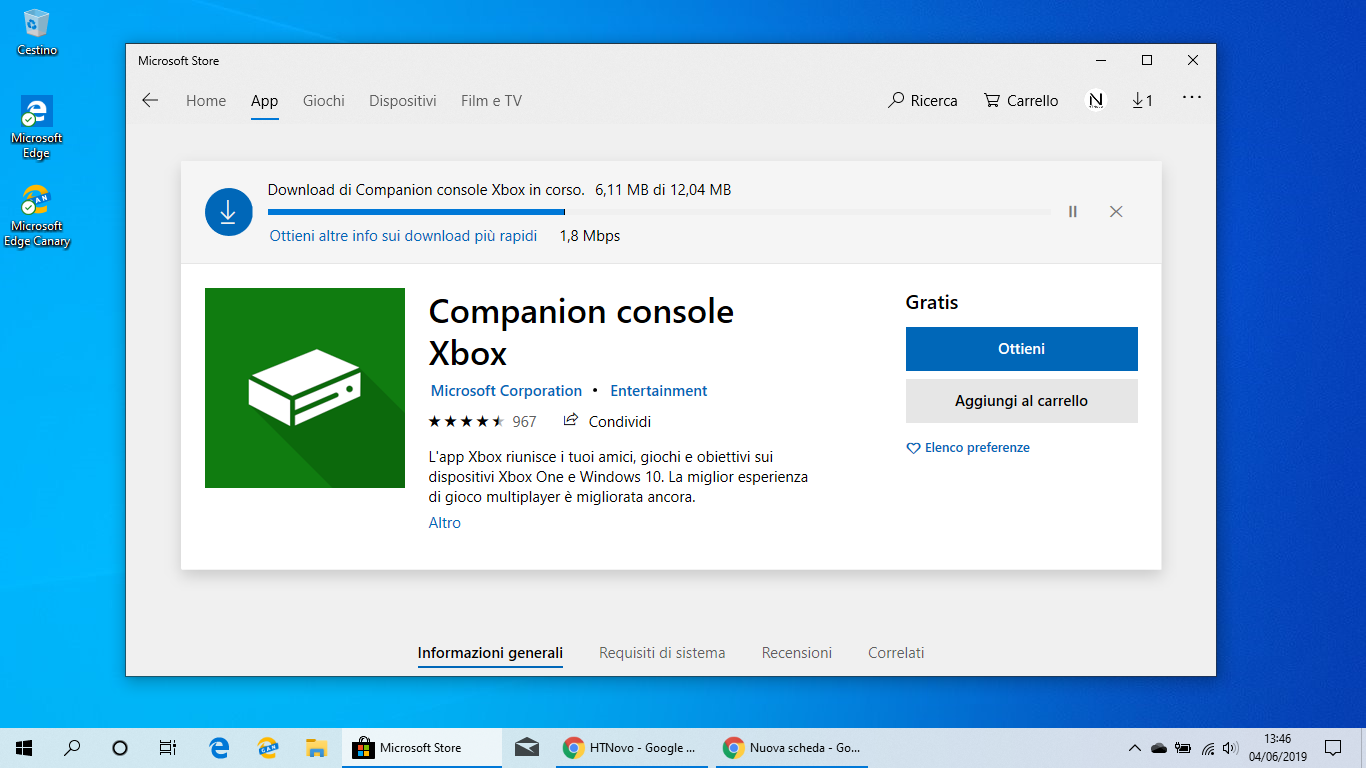Open the Film e TV tab
1366x768 pixels.
click(x=491, y=101)
